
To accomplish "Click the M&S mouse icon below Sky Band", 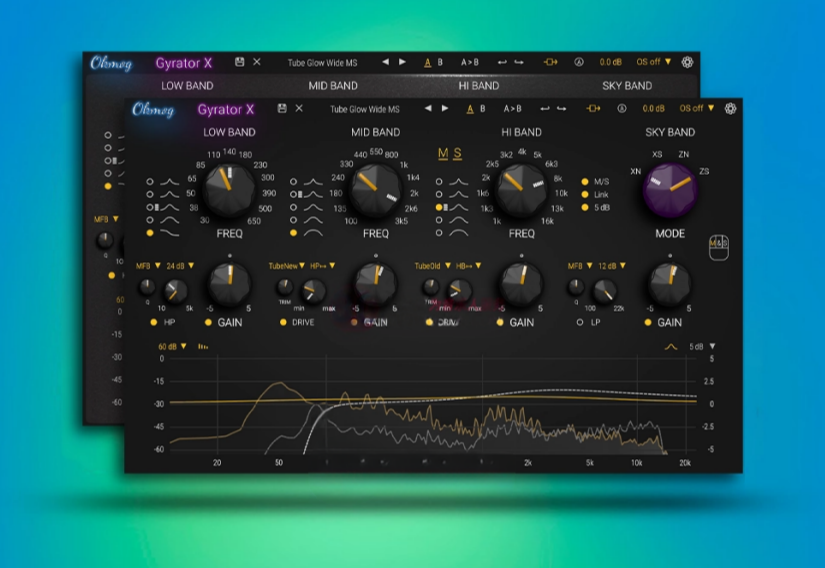I will tap(719, 247).
